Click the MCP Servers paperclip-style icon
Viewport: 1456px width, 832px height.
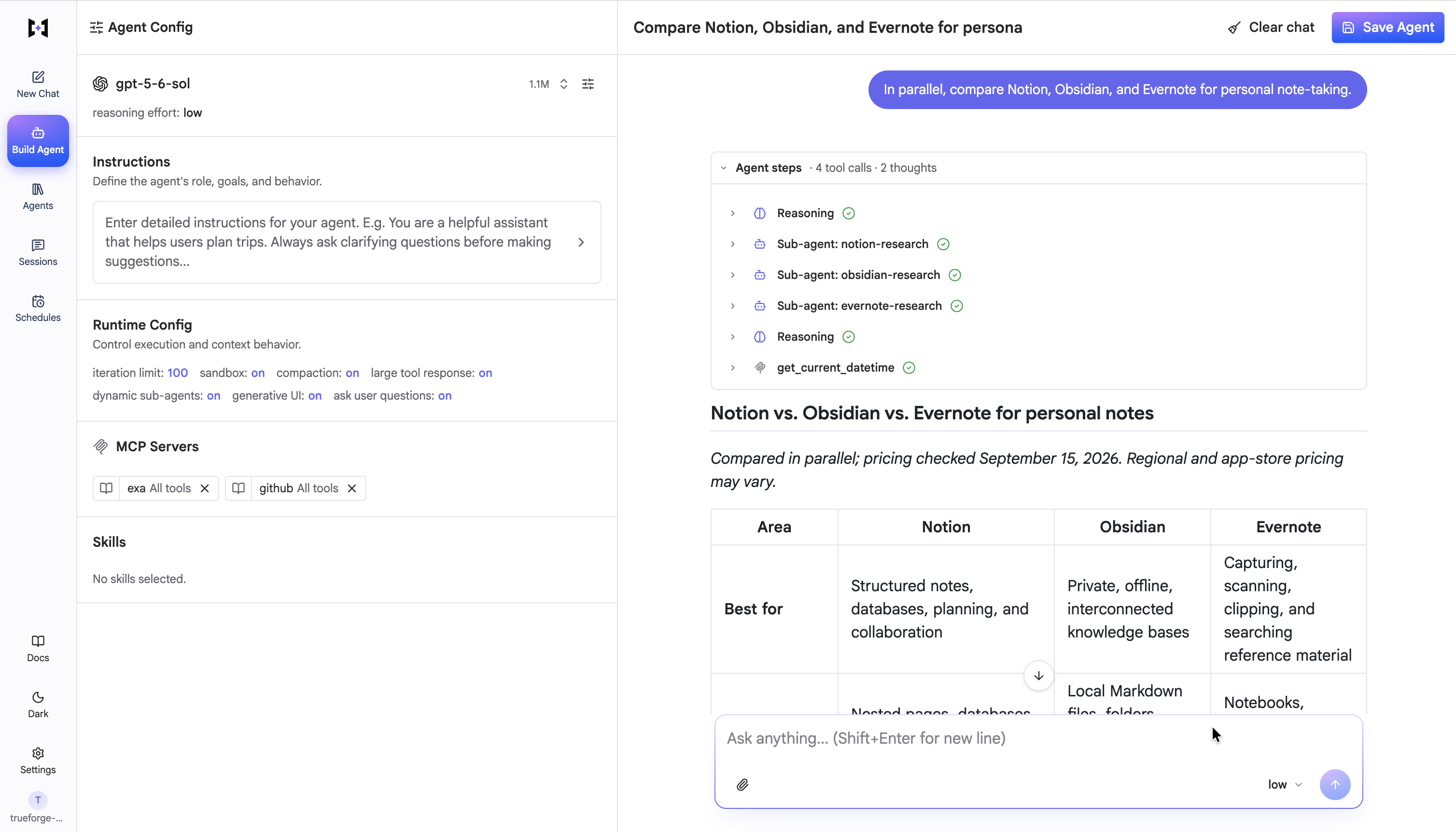pyautogui.click(x=100, y=446)
